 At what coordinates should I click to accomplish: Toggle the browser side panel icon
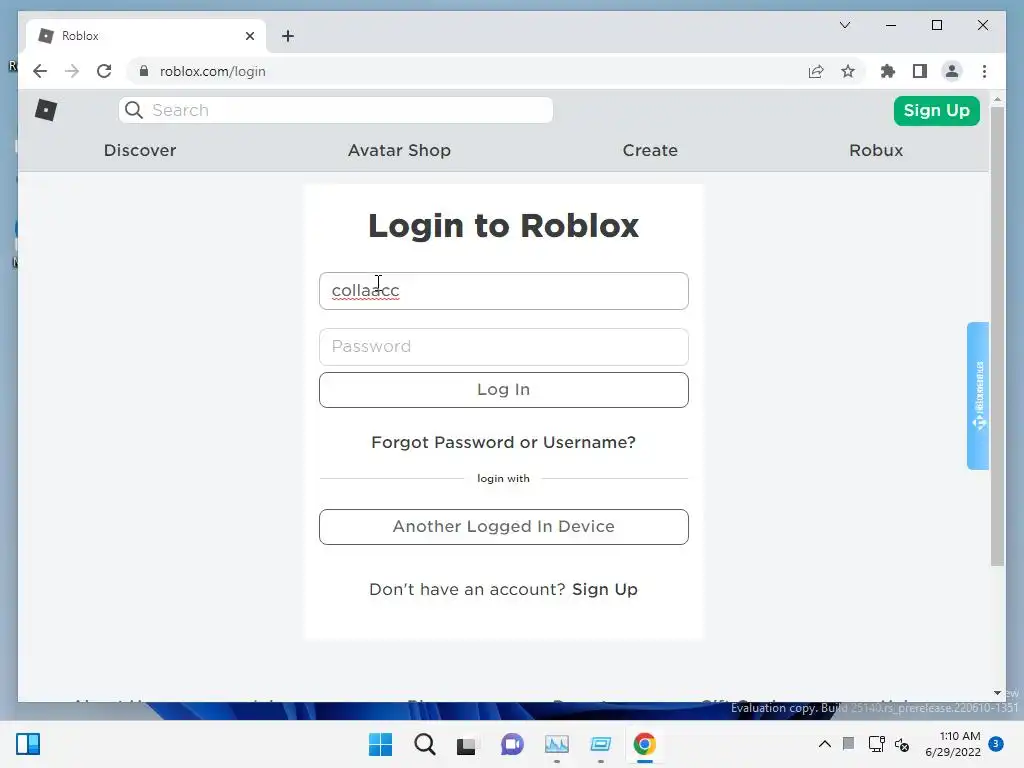tap(920, 71)
